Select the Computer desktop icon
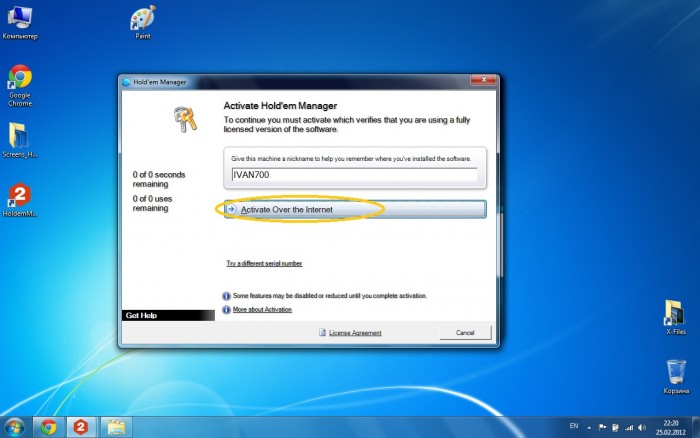700x438 pixels. (x=20, y=23)
